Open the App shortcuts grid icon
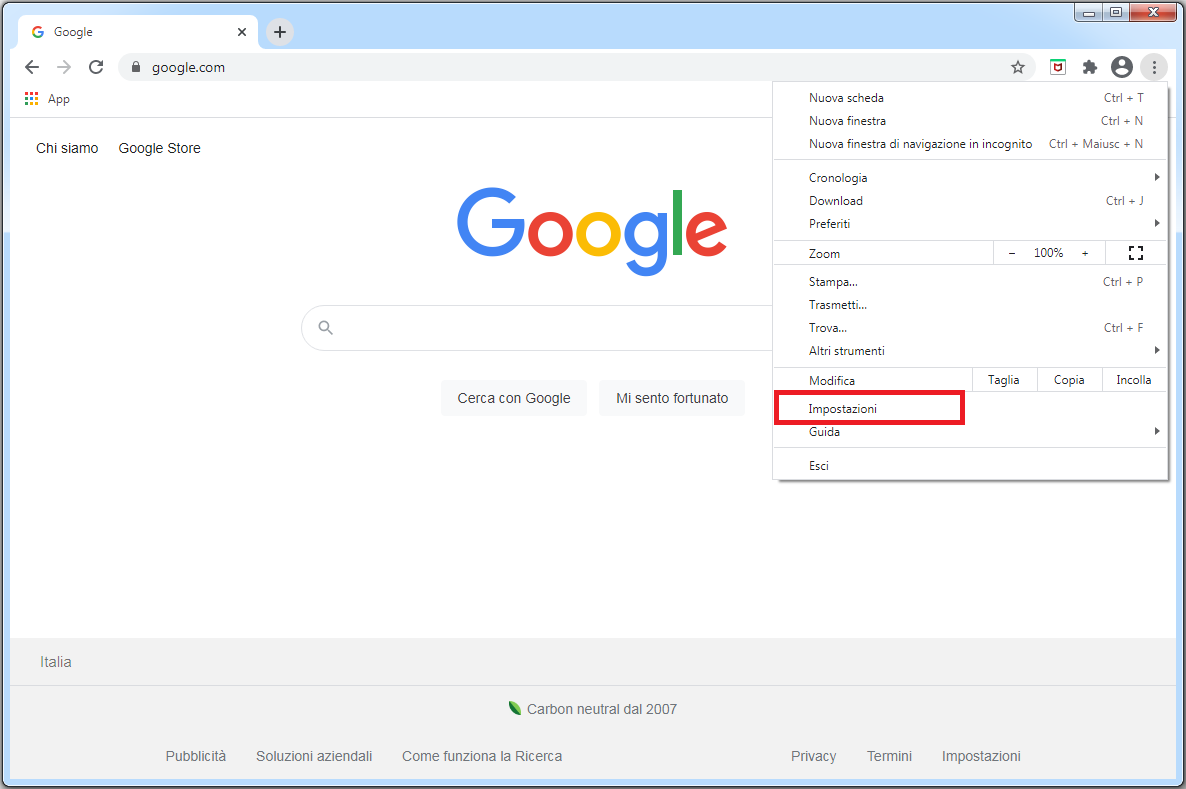The width and height of the screenshot is (1186, 789). [x=32, y=98]
